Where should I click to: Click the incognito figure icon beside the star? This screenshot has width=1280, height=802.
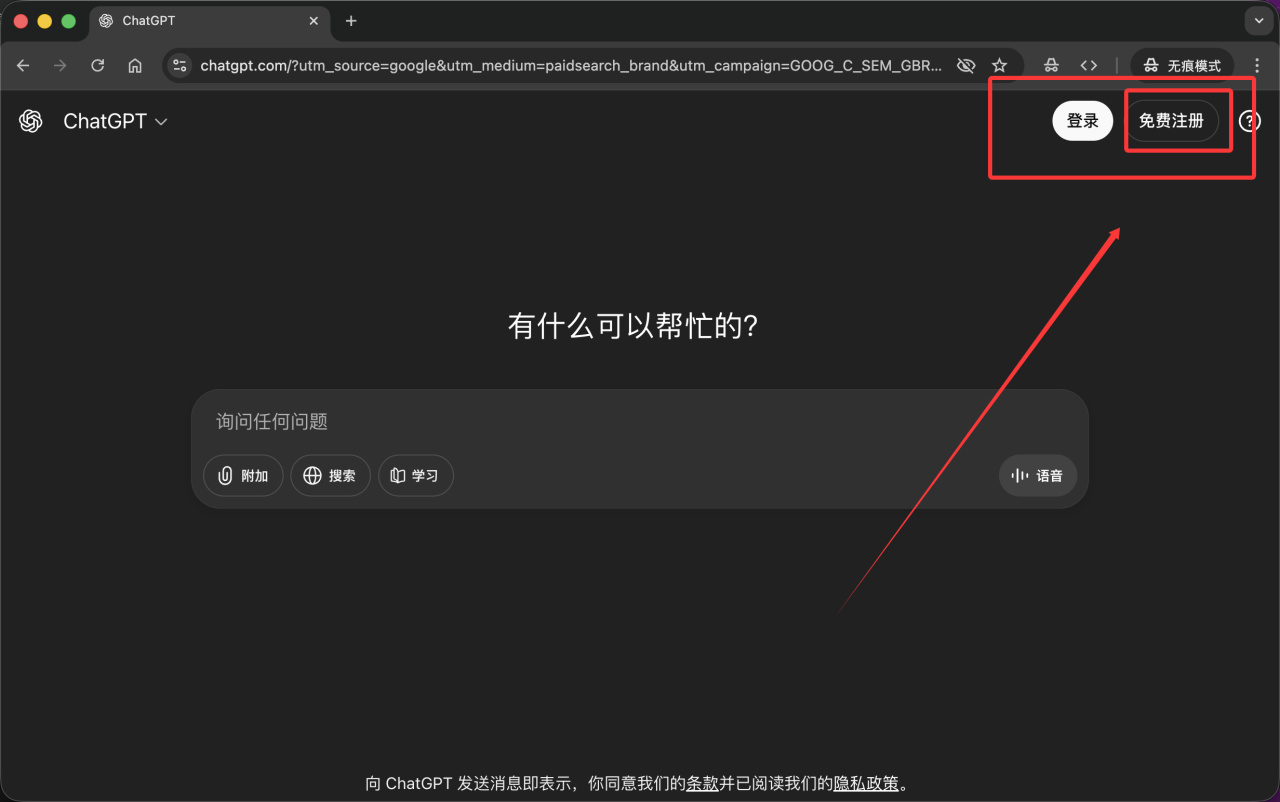point(1051,65)
